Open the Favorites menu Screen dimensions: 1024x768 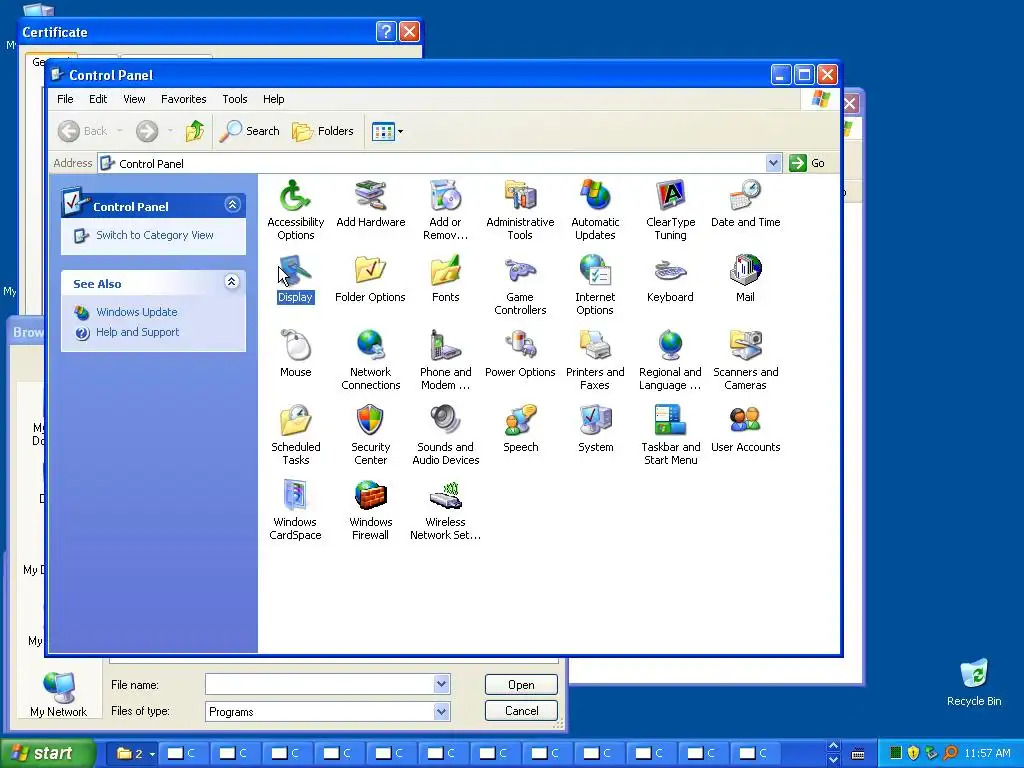point(184,99)
